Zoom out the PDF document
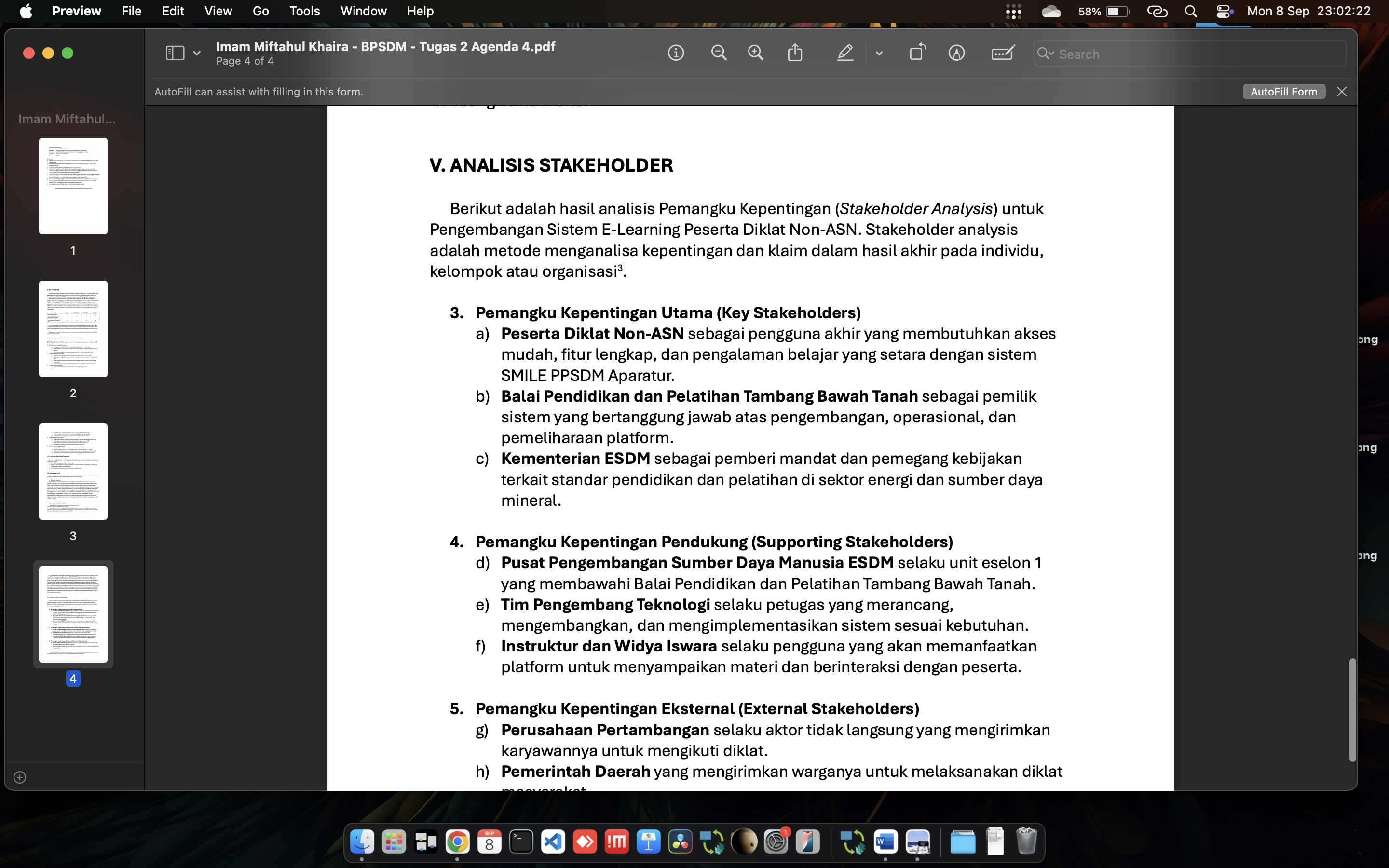 pos(719,54)
